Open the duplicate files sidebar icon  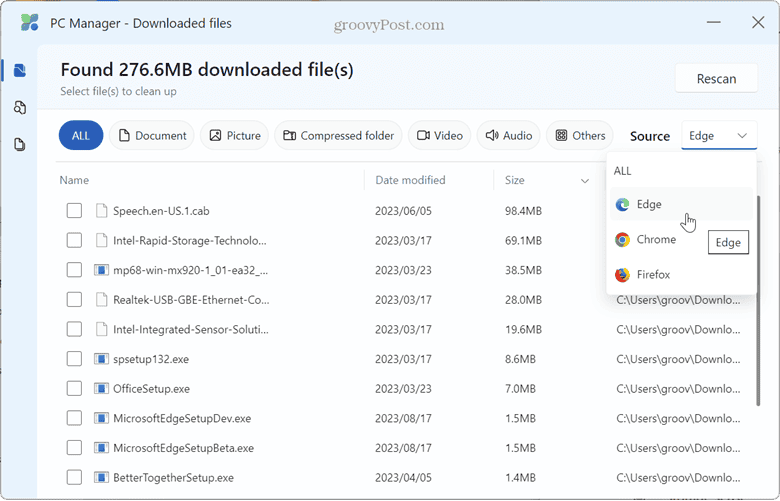(20, 107)
